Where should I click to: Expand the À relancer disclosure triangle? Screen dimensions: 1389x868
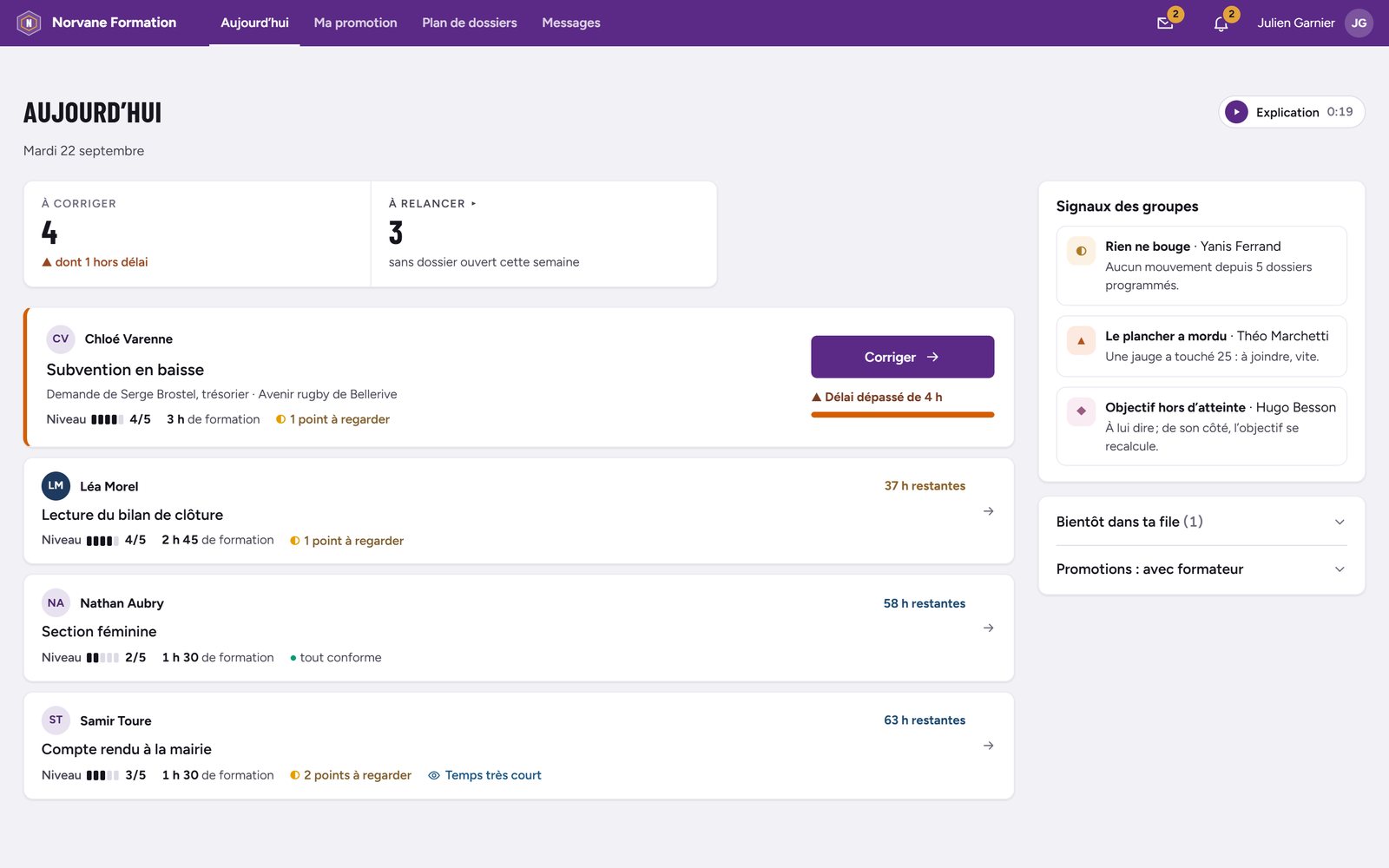click(474, 204)
